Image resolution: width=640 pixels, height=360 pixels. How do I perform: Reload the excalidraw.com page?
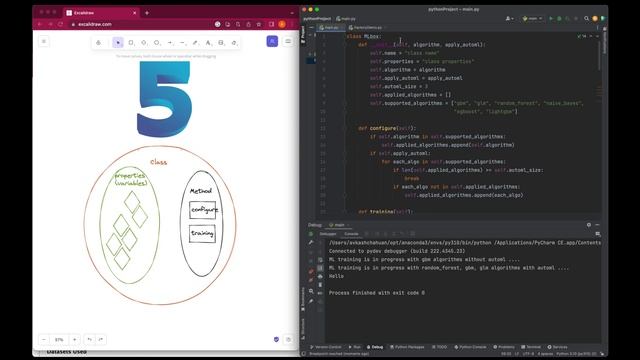60,24
